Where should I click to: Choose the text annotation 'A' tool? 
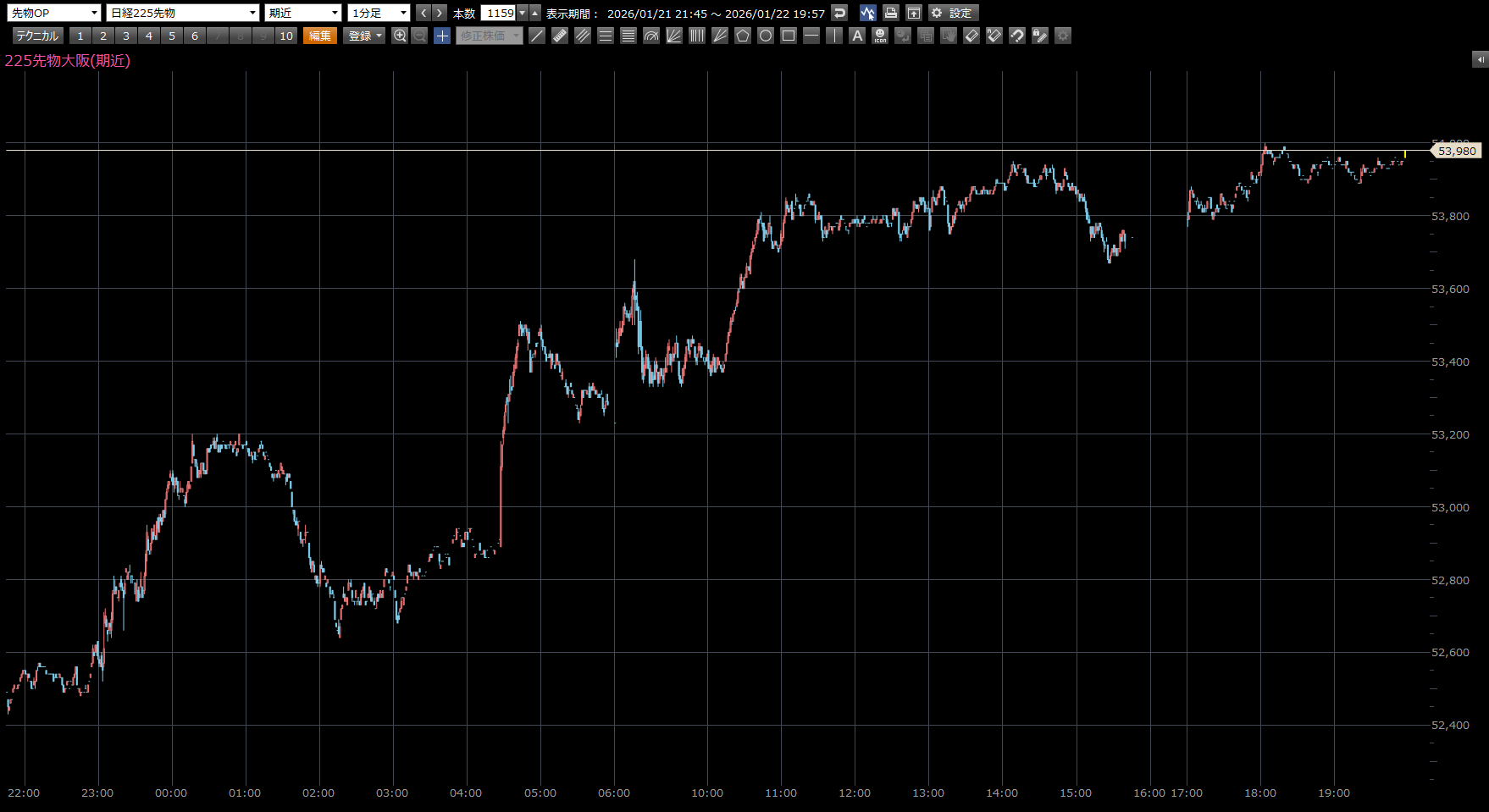tap(857, 36)
